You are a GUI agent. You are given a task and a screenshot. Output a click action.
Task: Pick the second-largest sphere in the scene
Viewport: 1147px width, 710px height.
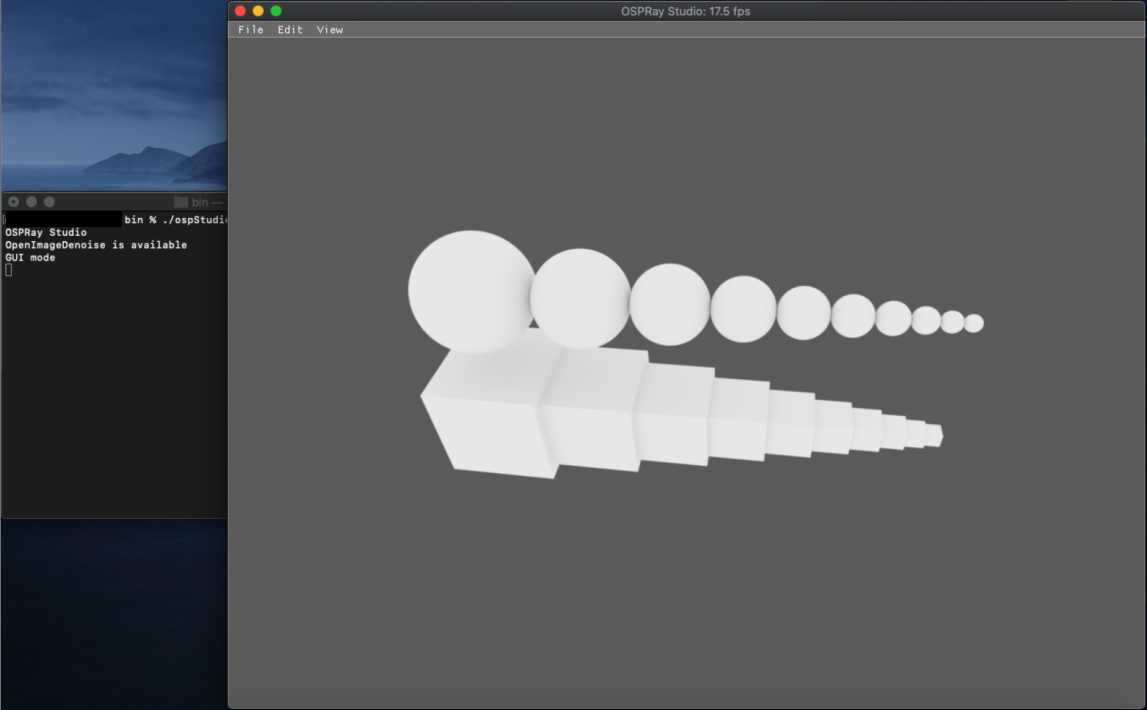coord(580,298)
